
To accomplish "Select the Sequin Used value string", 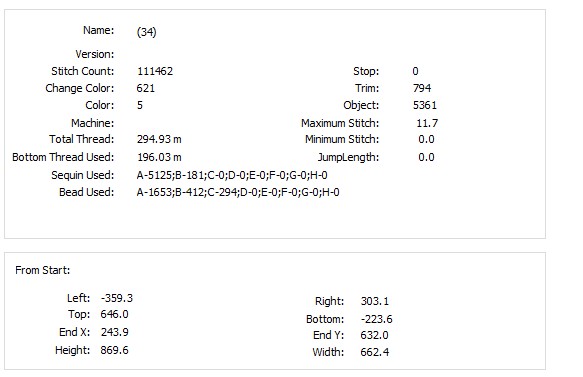I will [x=232, y=175].
